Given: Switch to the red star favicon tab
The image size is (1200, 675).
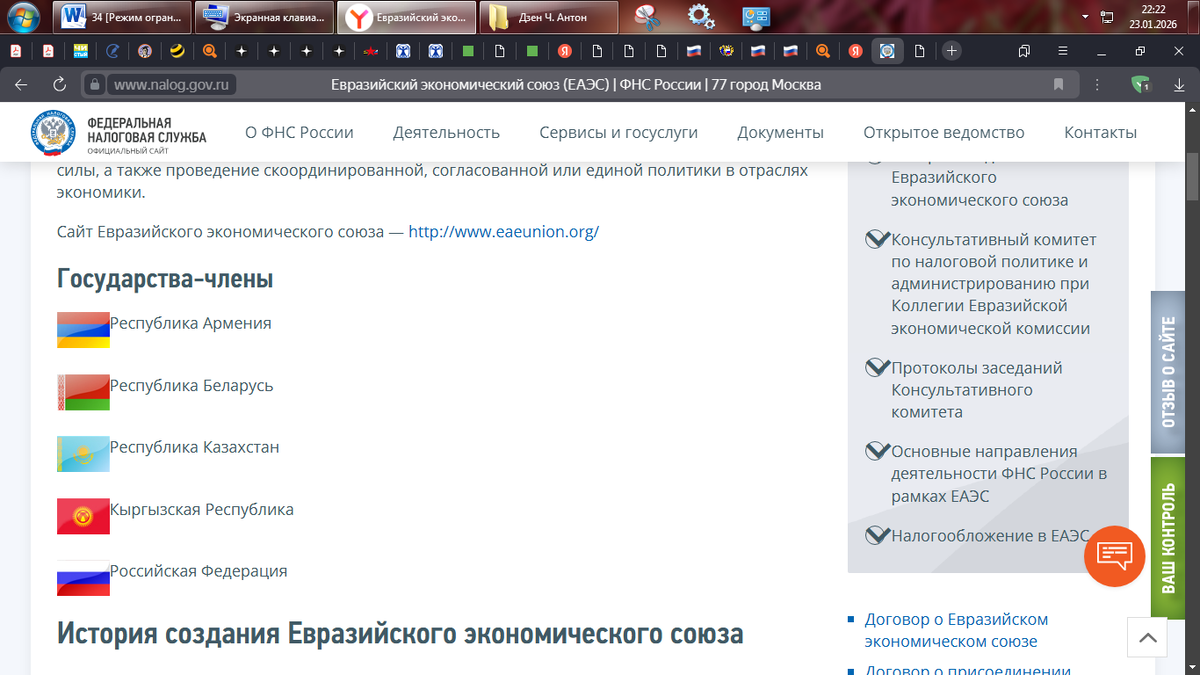Looking at the screenshot, I should [371, 50].
